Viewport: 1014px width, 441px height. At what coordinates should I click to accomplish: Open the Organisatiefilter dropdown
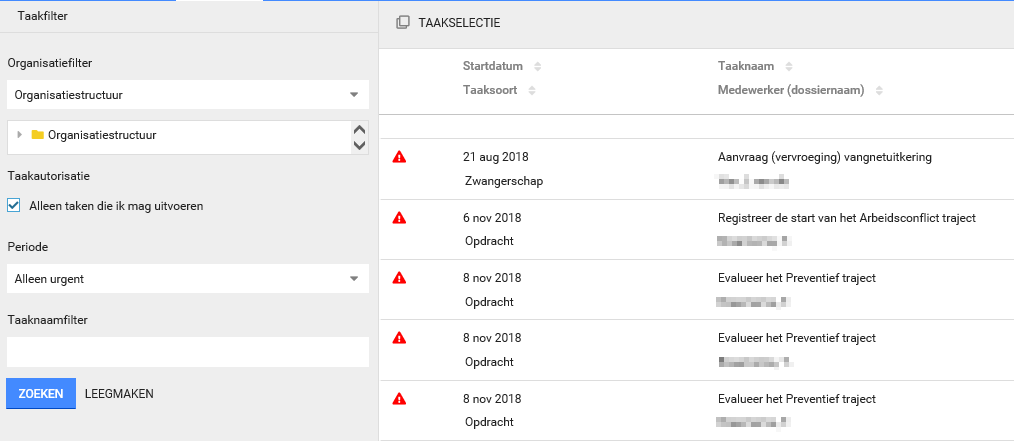(353, 95)
